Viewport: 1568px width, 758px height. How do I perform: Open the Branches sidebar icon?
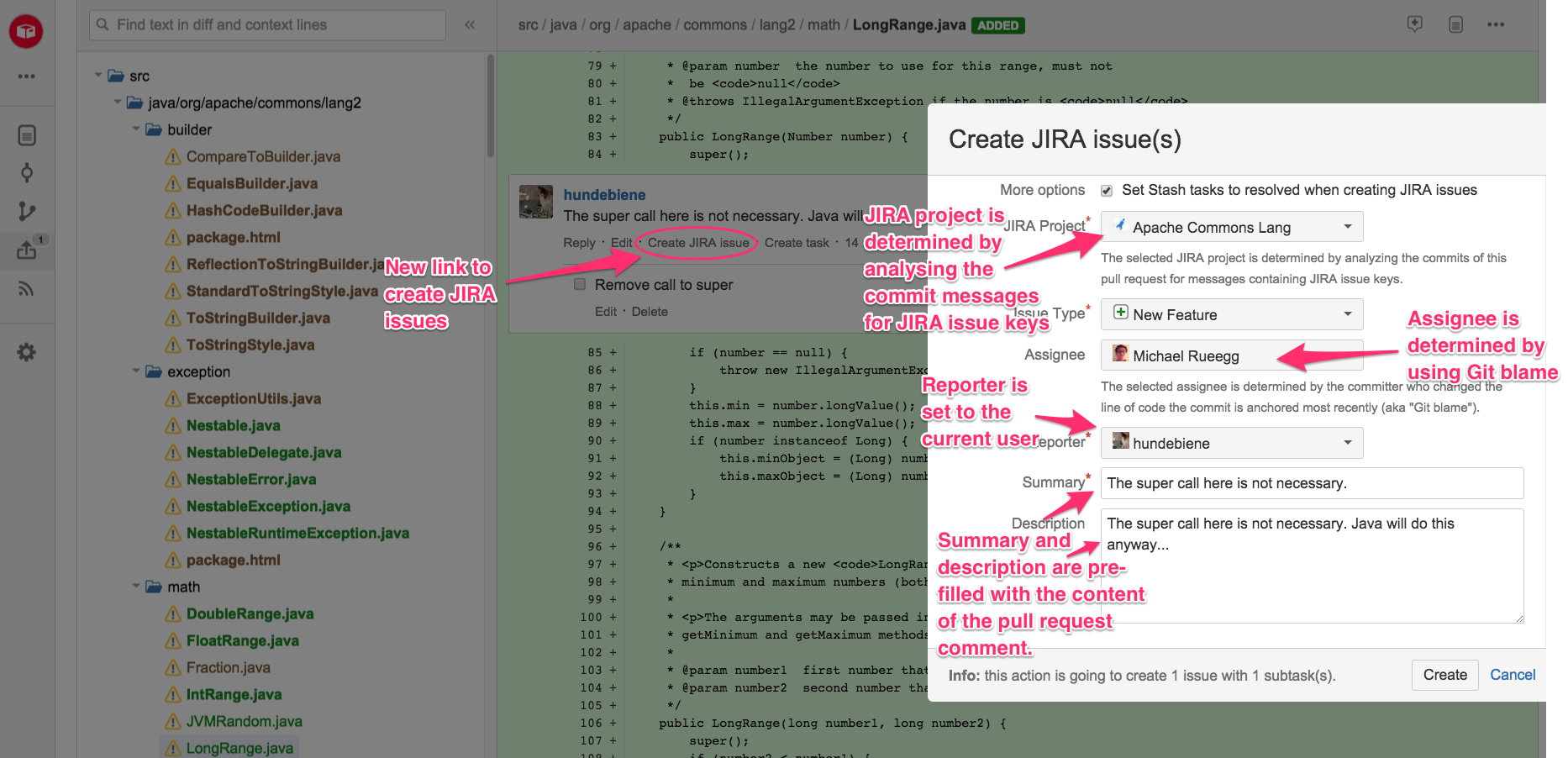pos(27,211)
